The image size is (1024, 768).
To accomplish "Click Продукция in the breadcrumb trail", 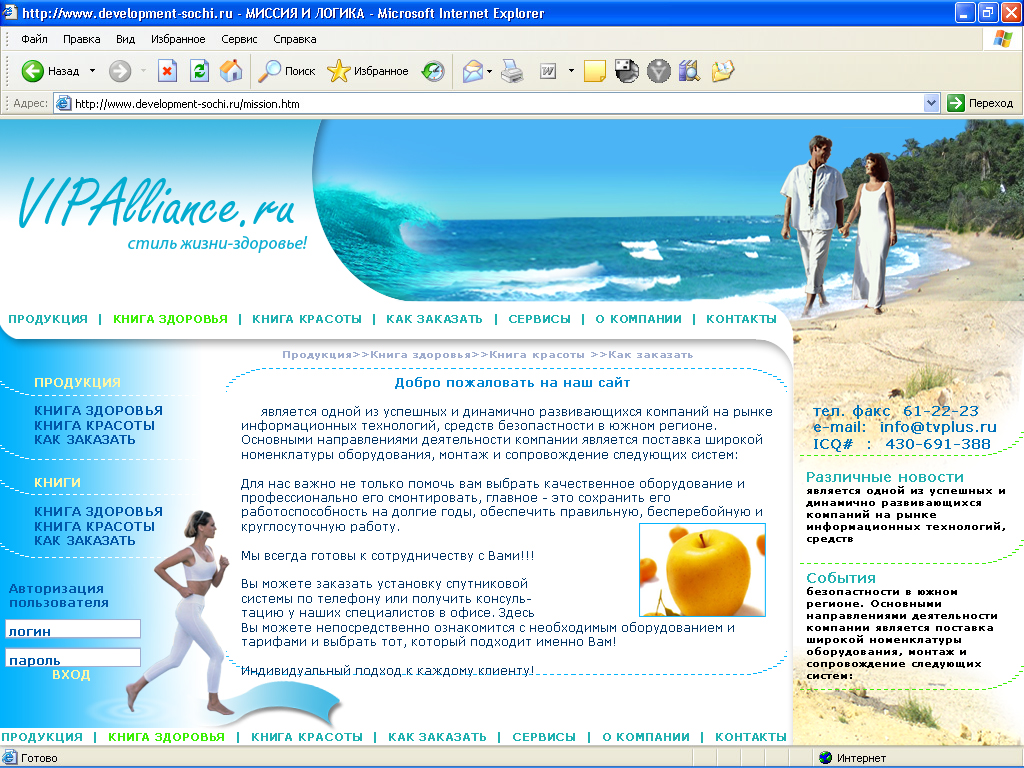I will (317, 355).
